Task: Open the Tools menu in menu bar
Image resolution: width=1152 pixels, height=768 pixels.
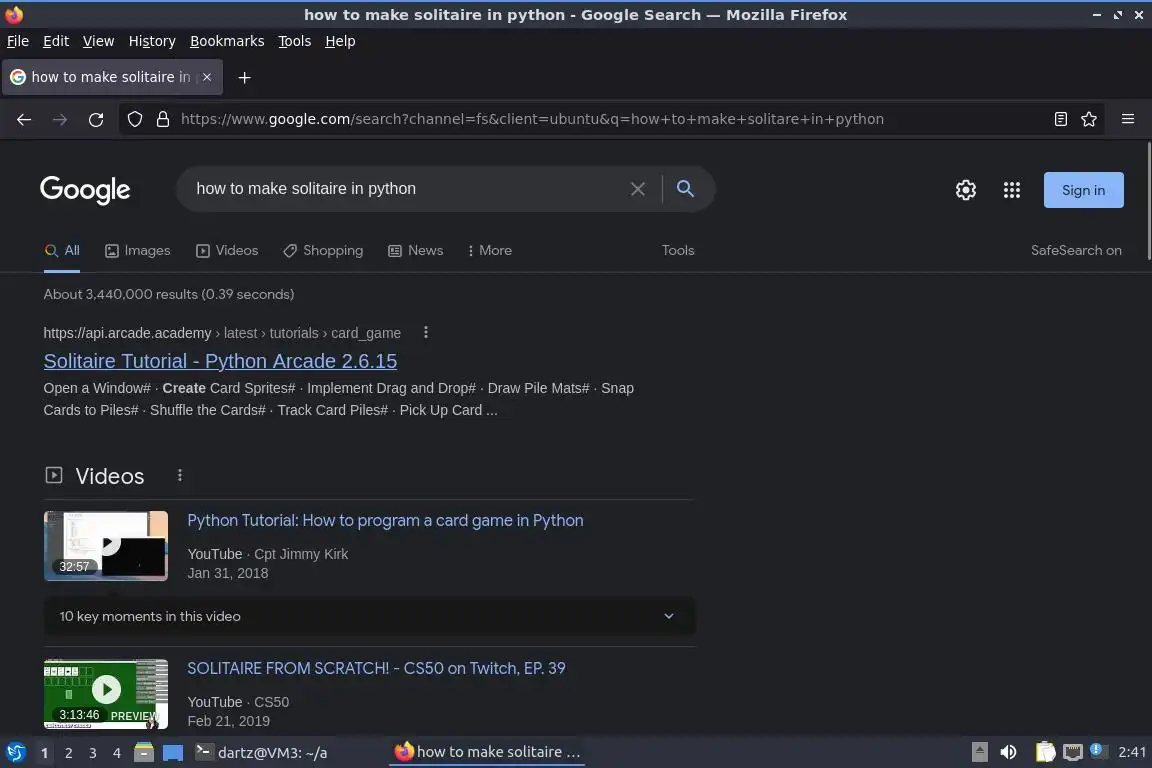Action: [x=295, y=41]
